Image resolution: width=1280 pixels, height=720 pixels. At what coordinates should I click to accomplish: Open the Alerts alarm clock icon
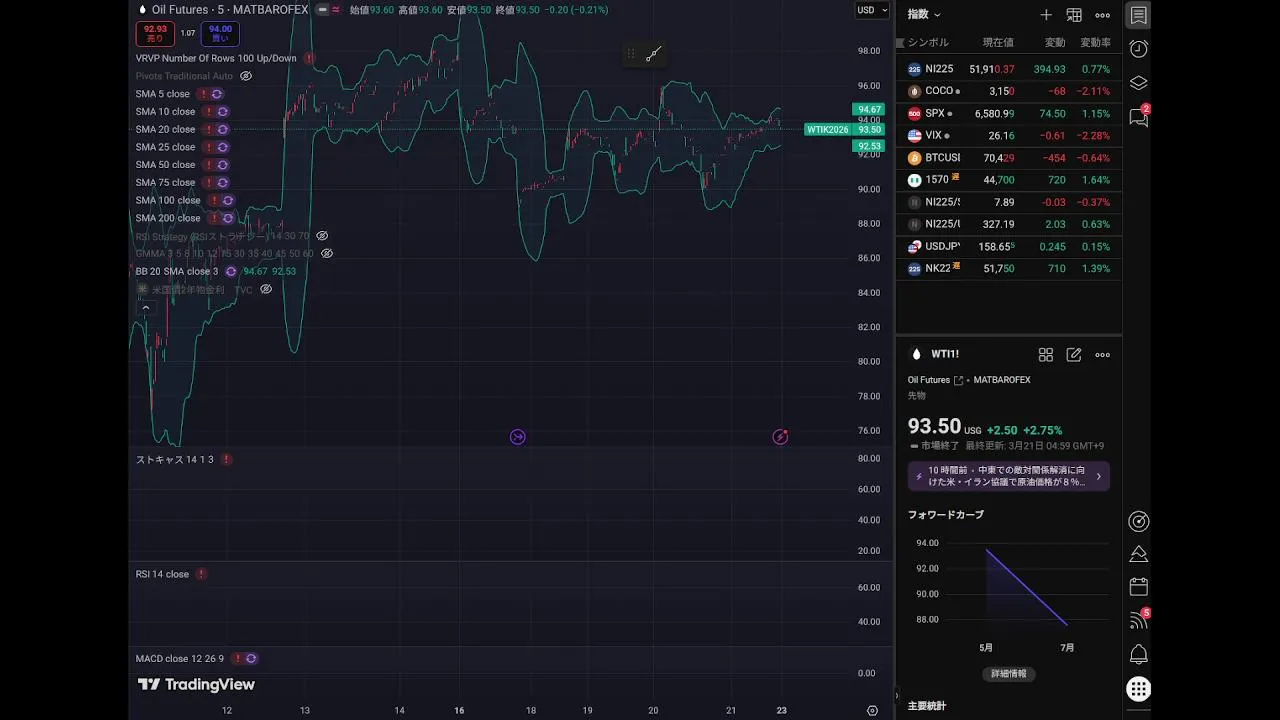(1138, 49)
